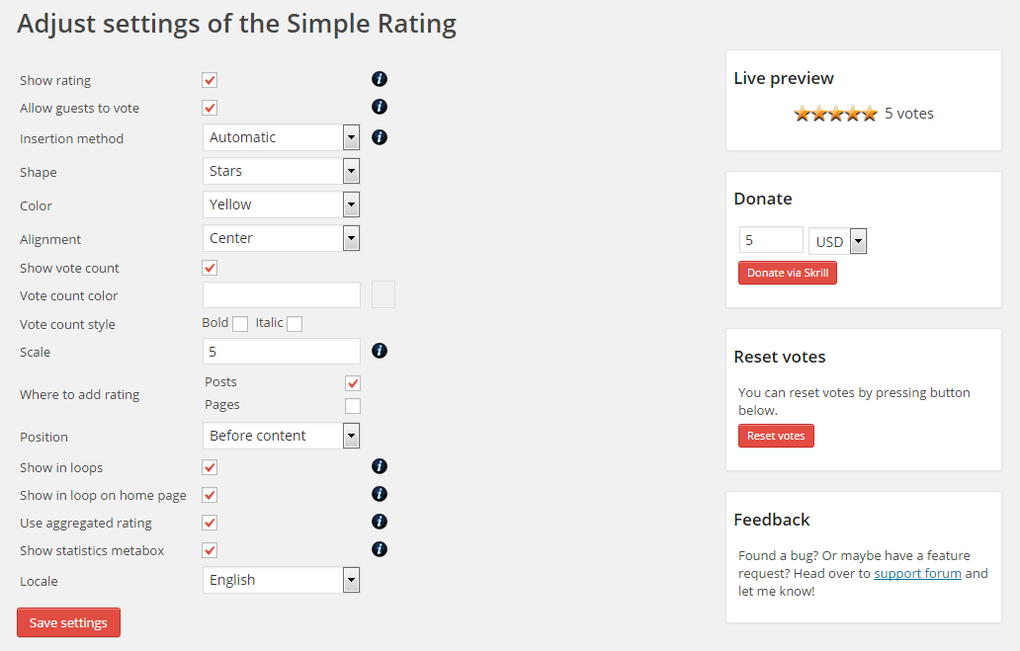Open the Color dropdown showing Yellow
This screenshot has height=651, width=1020.
coord(351,204)
